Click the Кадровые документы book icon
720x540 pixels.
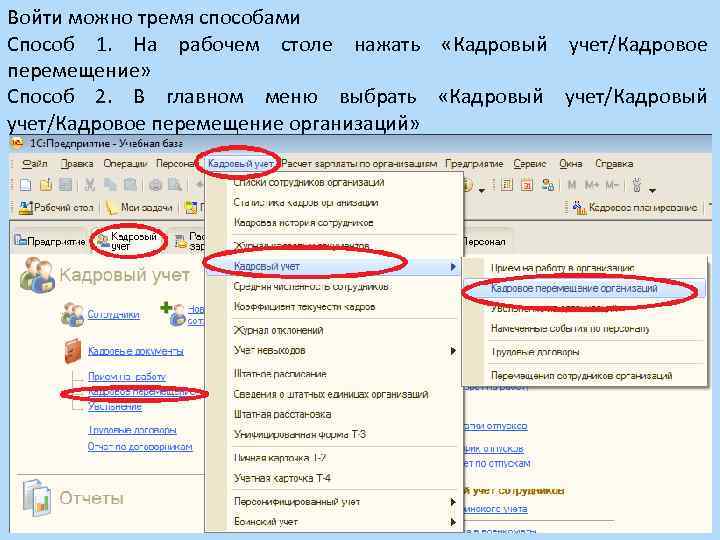pyautogui.click(x=73, y=351)
